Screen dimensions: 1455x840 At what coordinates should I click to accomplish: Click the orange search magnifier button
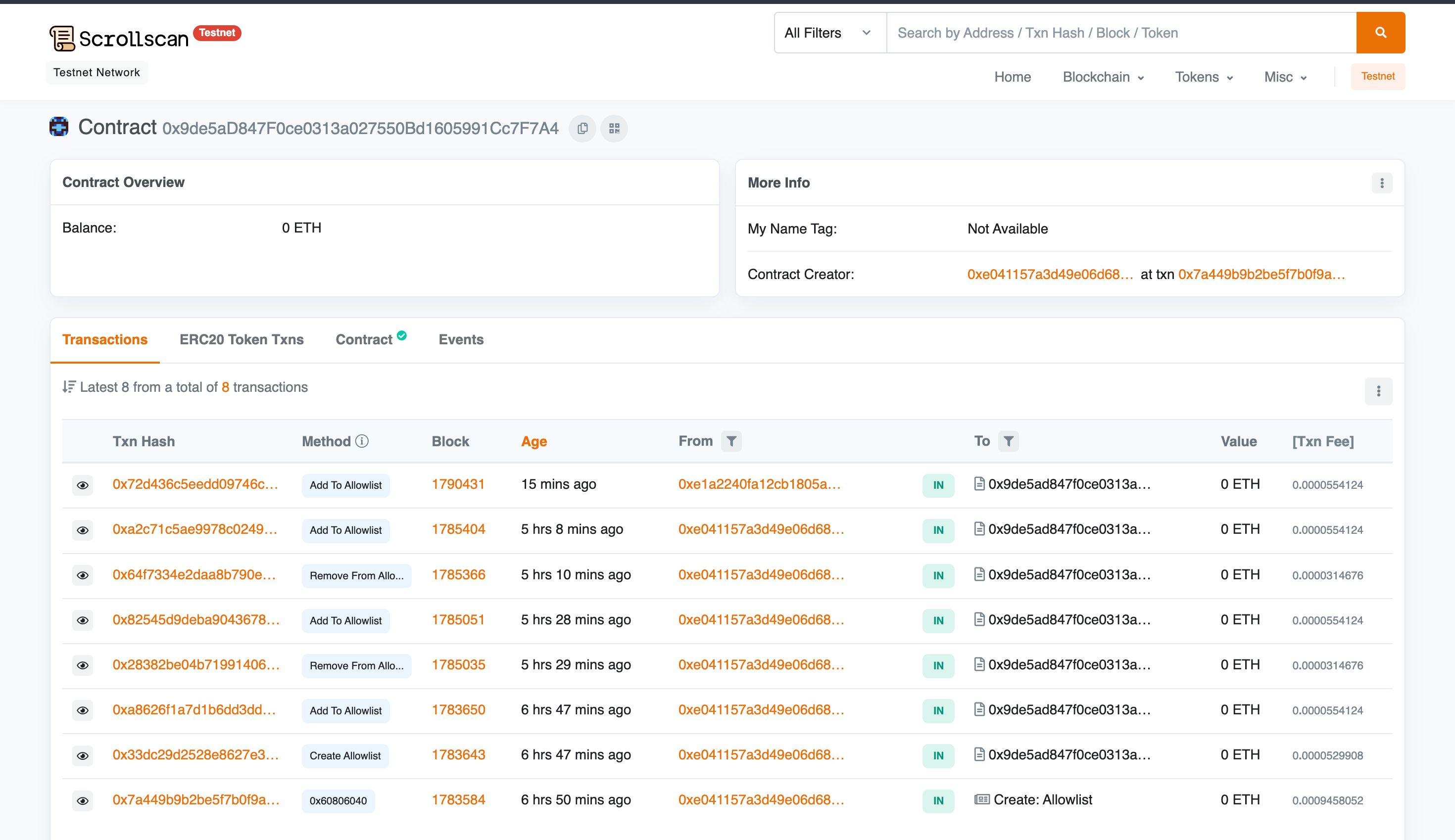(1381, 32)
